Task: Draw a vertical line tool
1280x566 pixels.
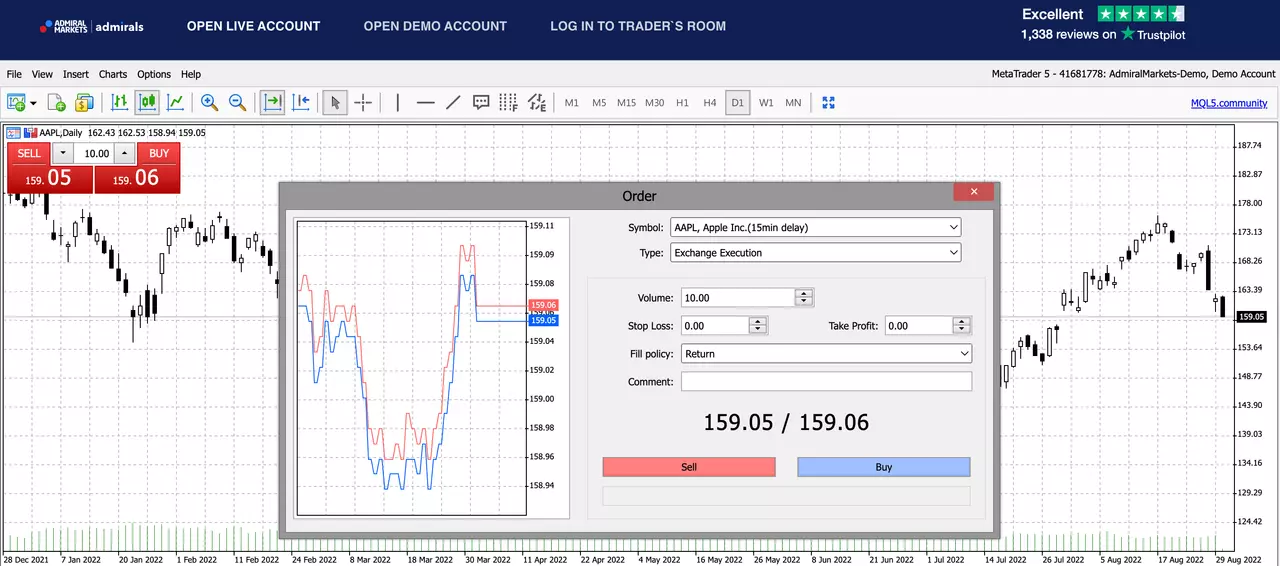Action: pos(397,102)
